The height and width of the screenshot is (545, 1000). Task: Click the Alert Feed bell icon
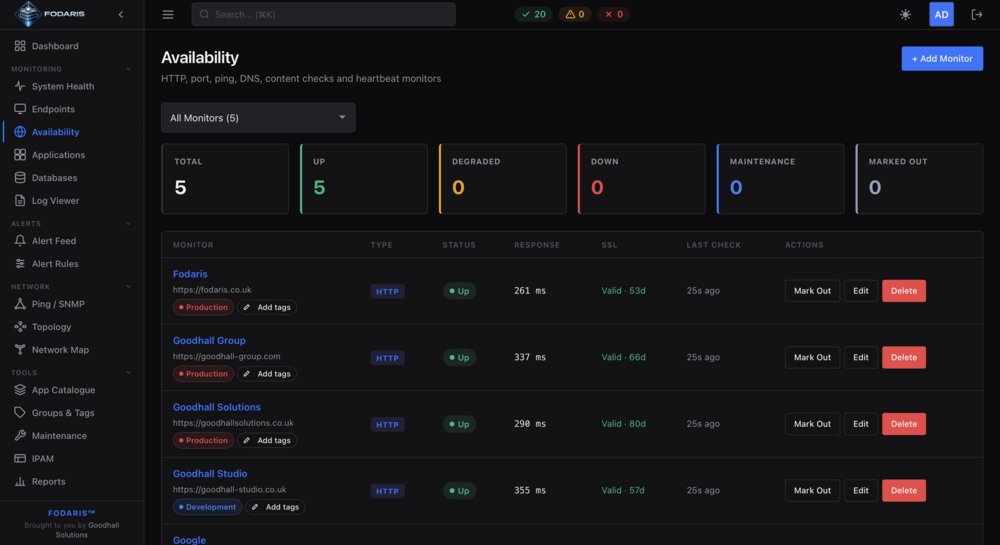point(20,240)
